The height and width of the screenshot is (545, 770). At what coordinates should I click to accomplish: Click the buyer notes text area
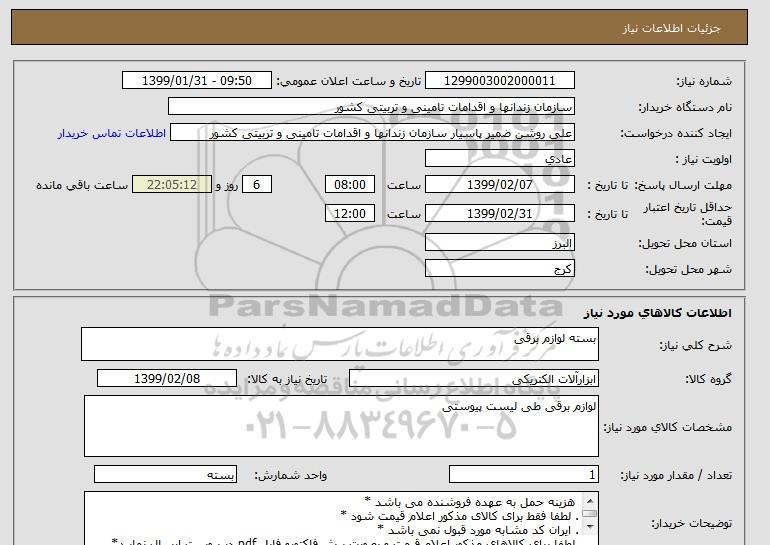(x=341, y=518)
